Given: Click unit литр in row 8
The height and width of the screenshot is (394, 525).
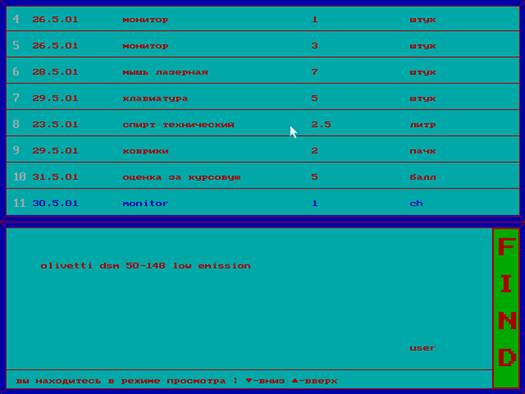Looking at the screenshot, I should 423,125.
